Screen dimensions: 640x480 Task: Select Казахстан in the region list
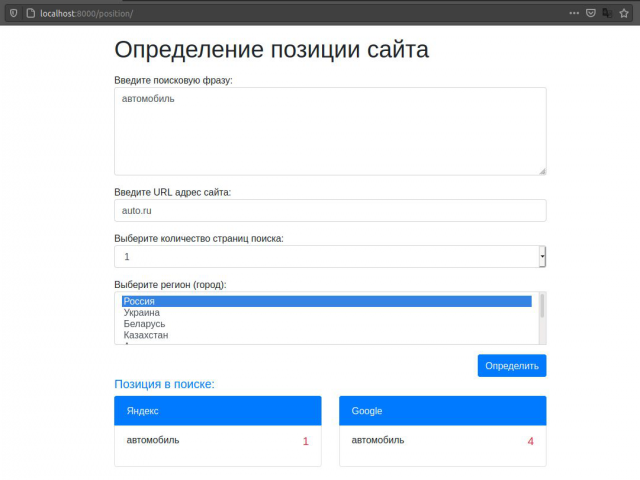click(x=327, y=335)
